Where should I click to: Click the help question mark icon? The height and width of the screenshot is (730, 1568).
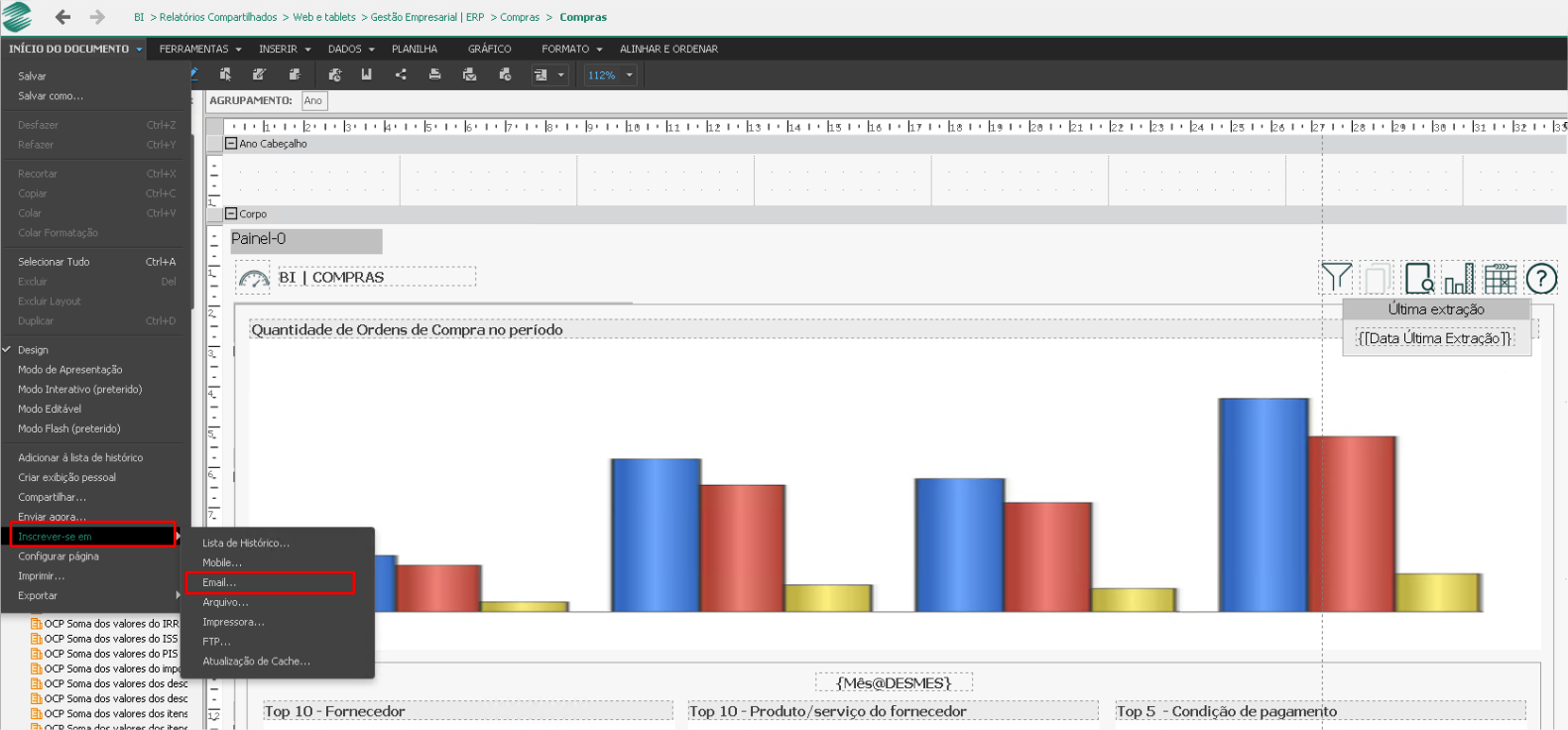[x=1541, y=279]
